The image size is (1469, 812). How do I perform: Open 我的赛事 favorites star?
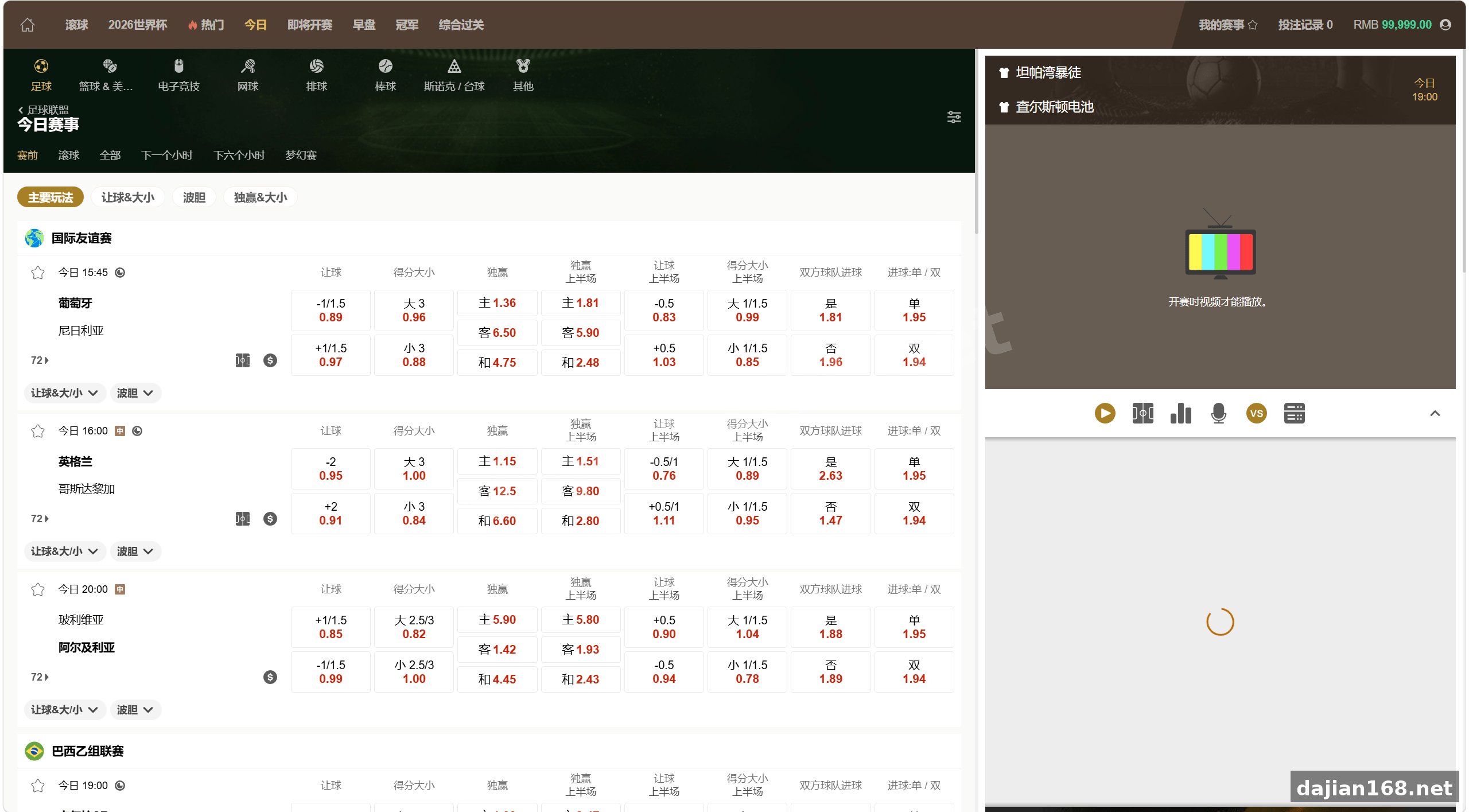(1253, 25)
